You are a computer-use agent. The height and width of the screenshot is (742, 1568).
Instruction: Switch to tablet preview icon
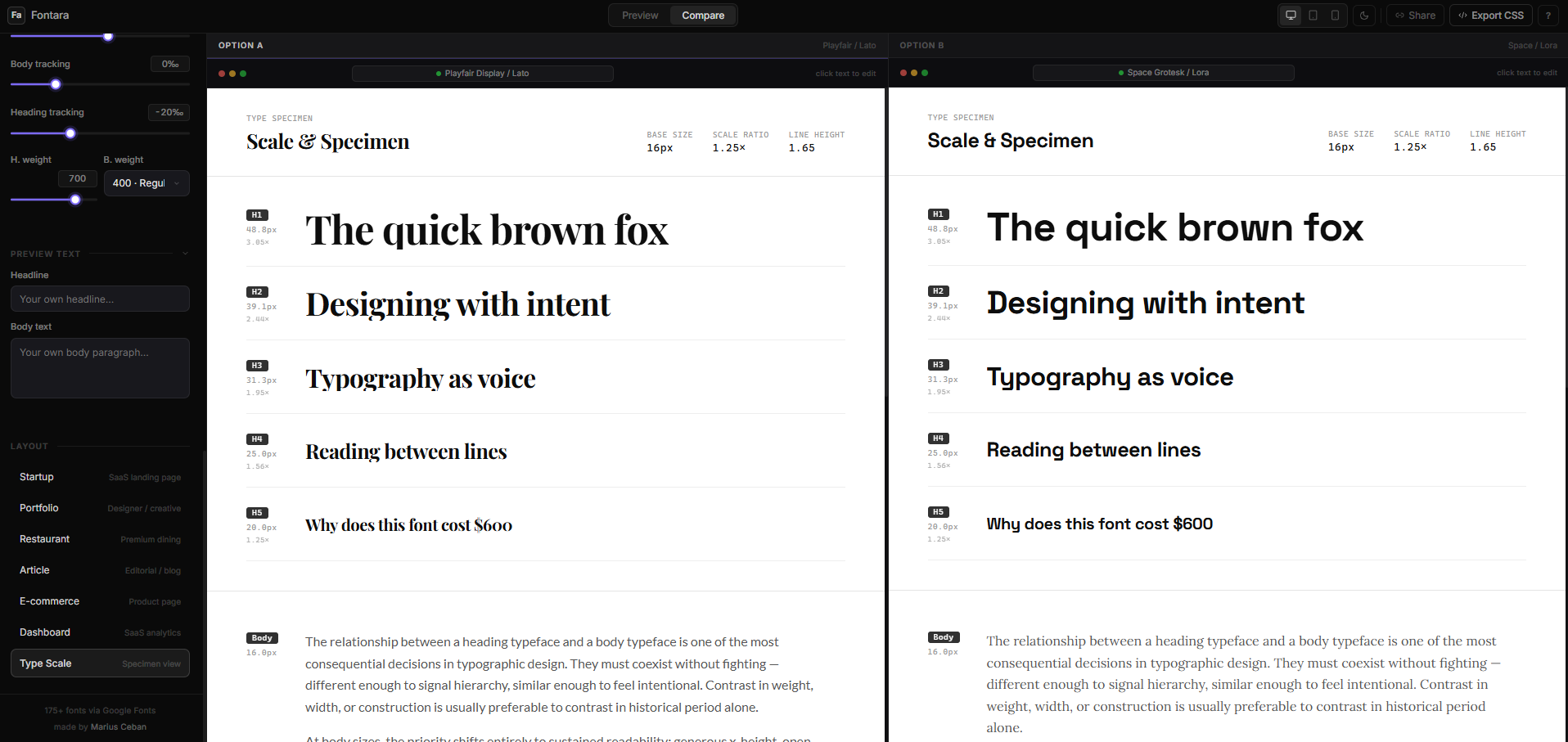pos(1313,15)
